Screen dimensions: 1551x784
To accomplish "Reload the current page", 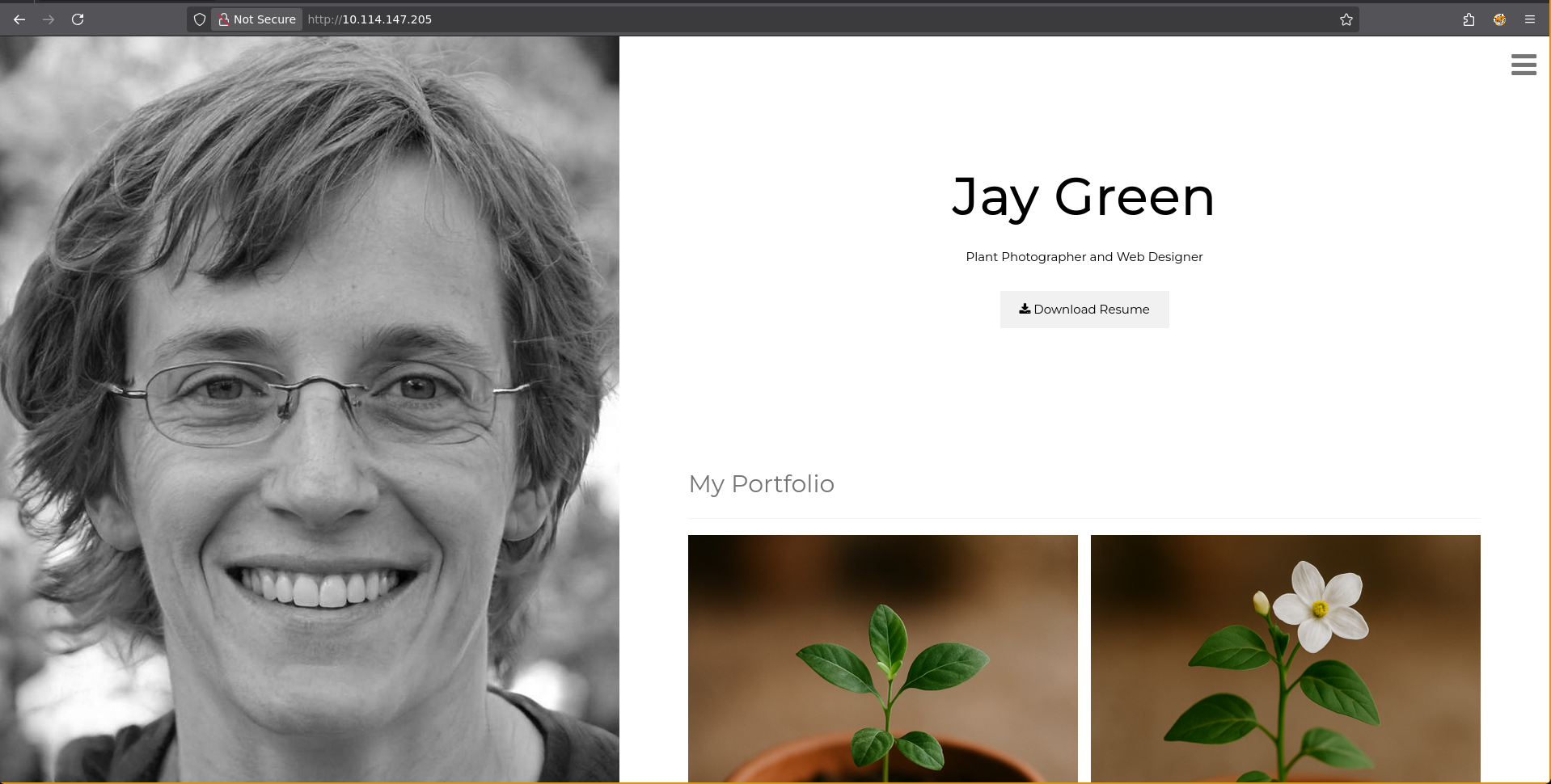I will tap(78, 19).
